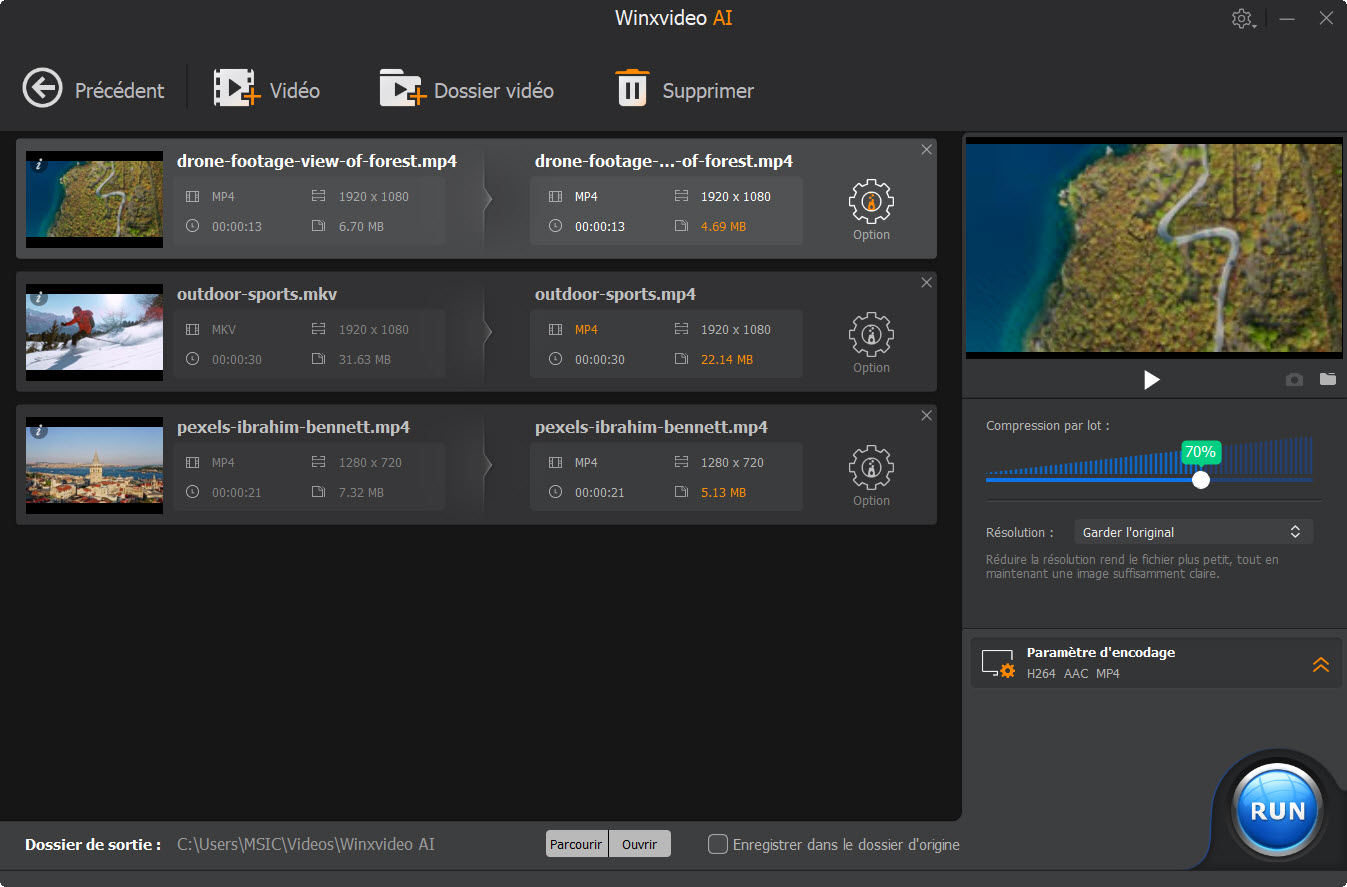Add a video with the Vidéo icon
The width and height of the screenshot is (1347, 887).
coord(236,89)
